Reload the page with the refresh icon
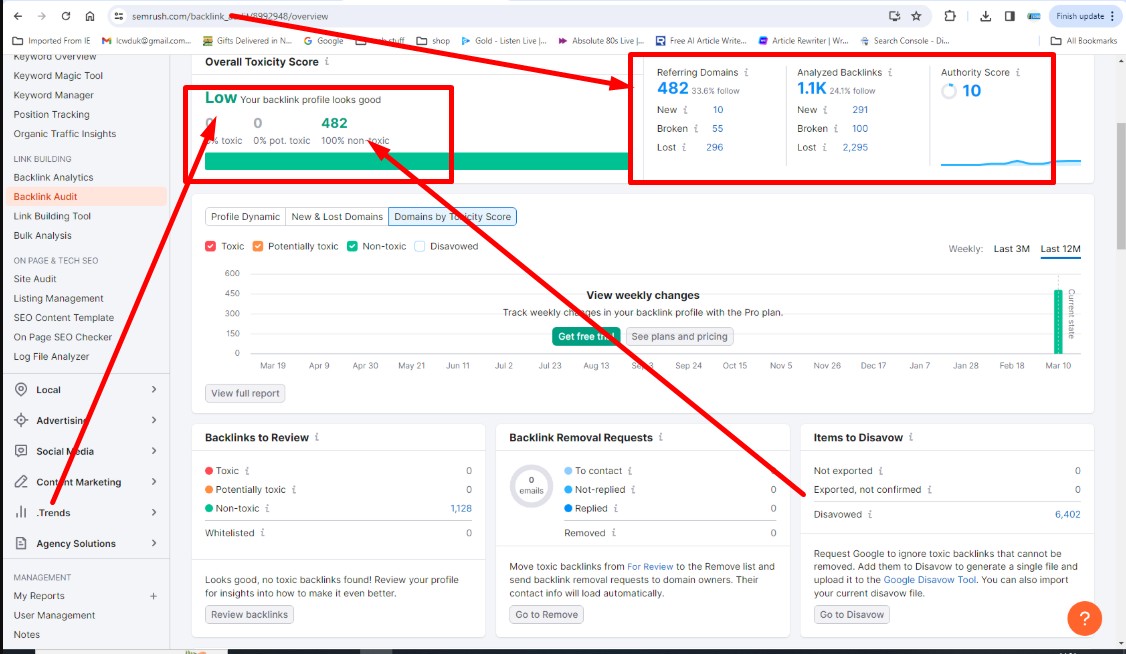Image resolution: width=1126 pixels, height=654 pixels. [65, 16]
